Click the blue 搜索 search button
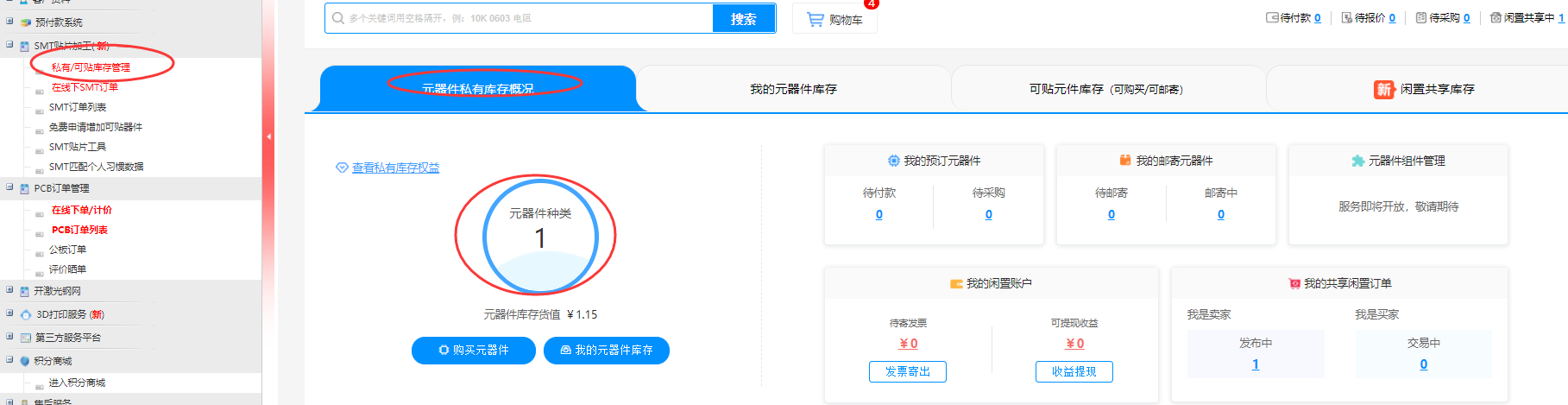 pyautogui.click(x=743, y=18)
